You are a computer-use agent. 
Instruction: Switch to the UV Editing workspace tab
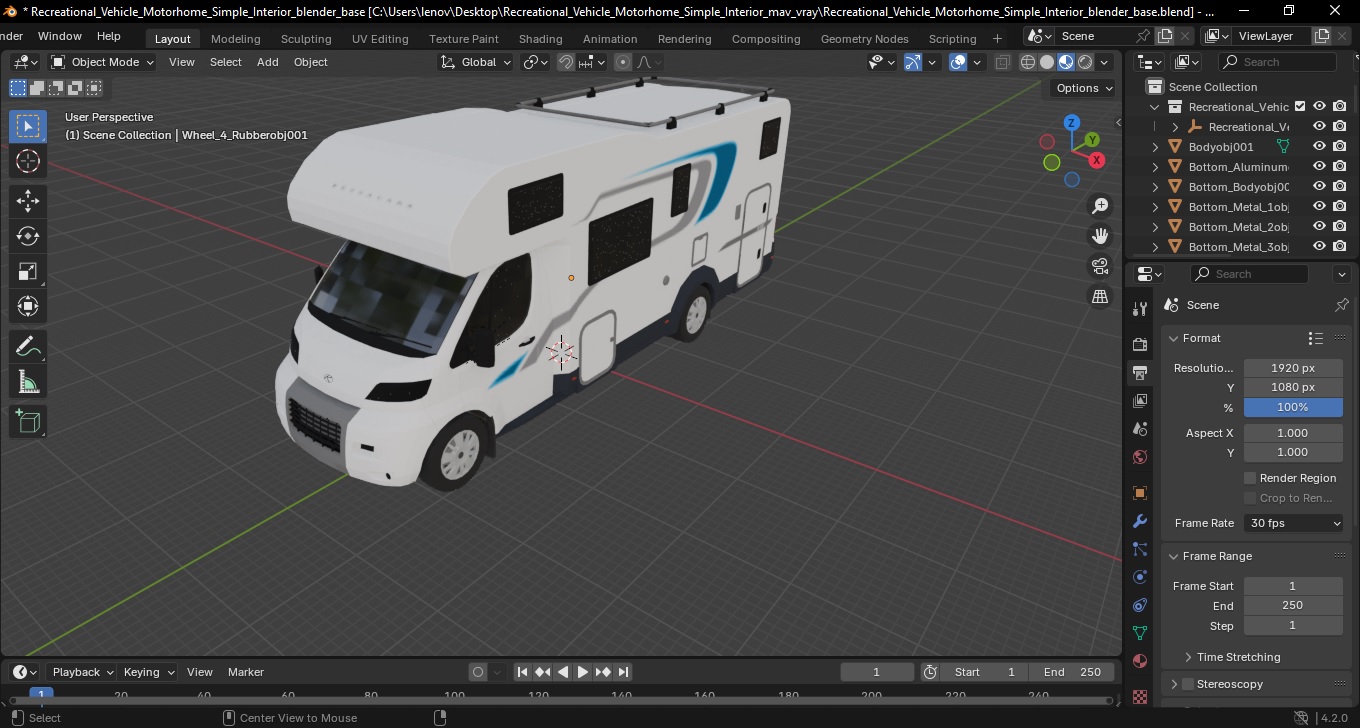[380, 39]
